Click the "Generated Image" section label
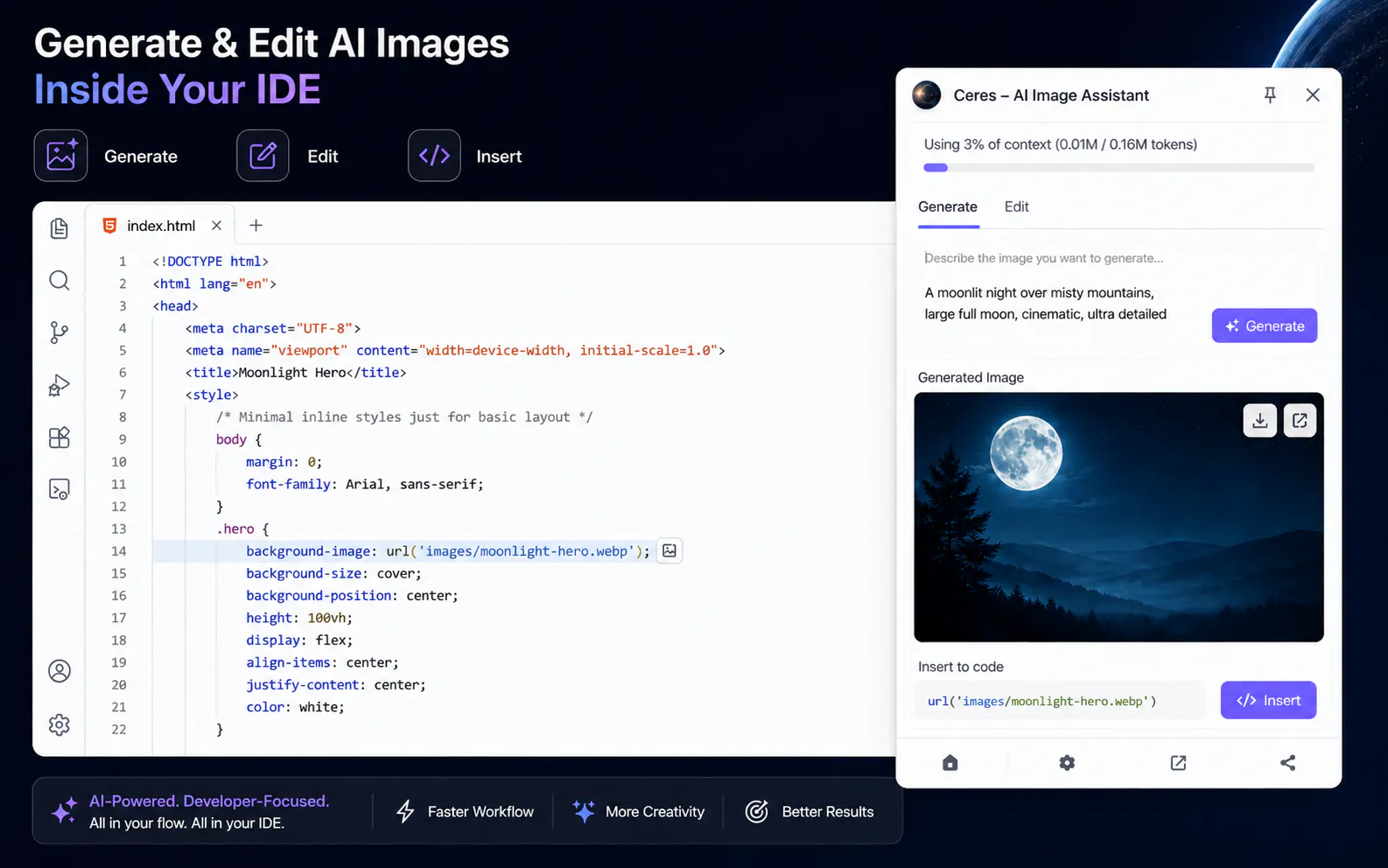Image resolution: width=1388 pixels, height=868 pixels. pos(971,377)
